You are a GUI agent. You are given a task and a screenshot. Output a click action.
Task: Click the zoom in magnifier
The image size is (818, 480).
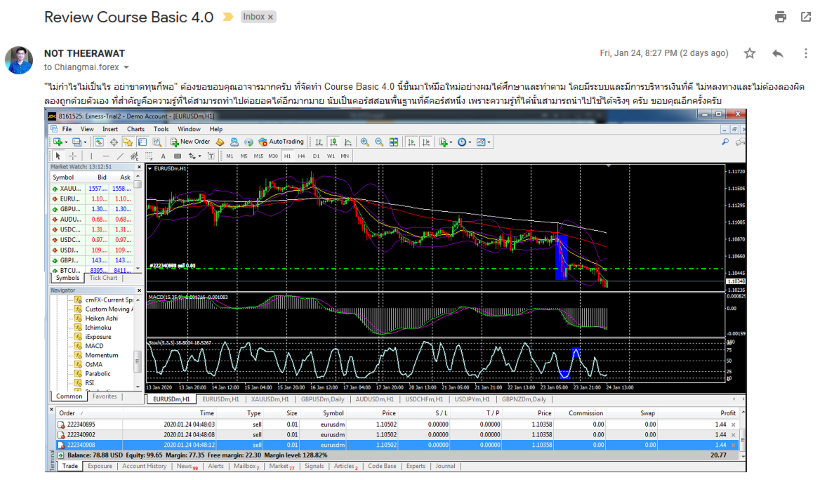coord(365,142)
